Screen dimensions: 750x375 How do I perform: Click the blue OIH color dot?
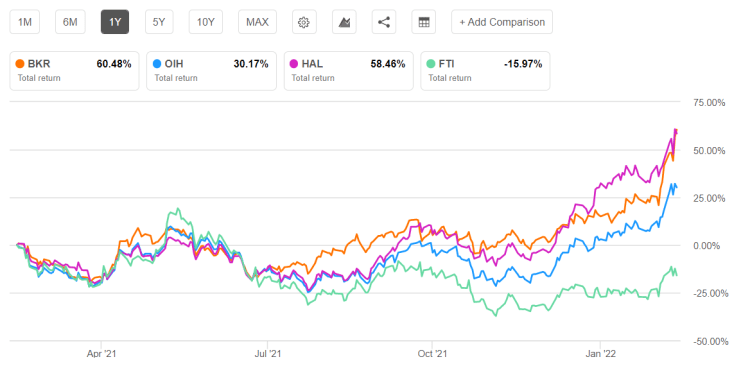(157, 64)
